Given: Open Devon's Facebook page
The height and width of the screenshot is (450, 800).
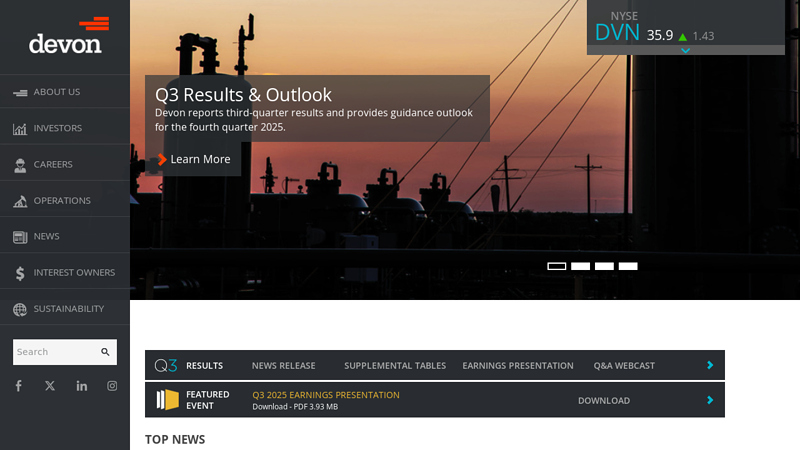Looking at the screenshot, I should click(x=18, y=386).
